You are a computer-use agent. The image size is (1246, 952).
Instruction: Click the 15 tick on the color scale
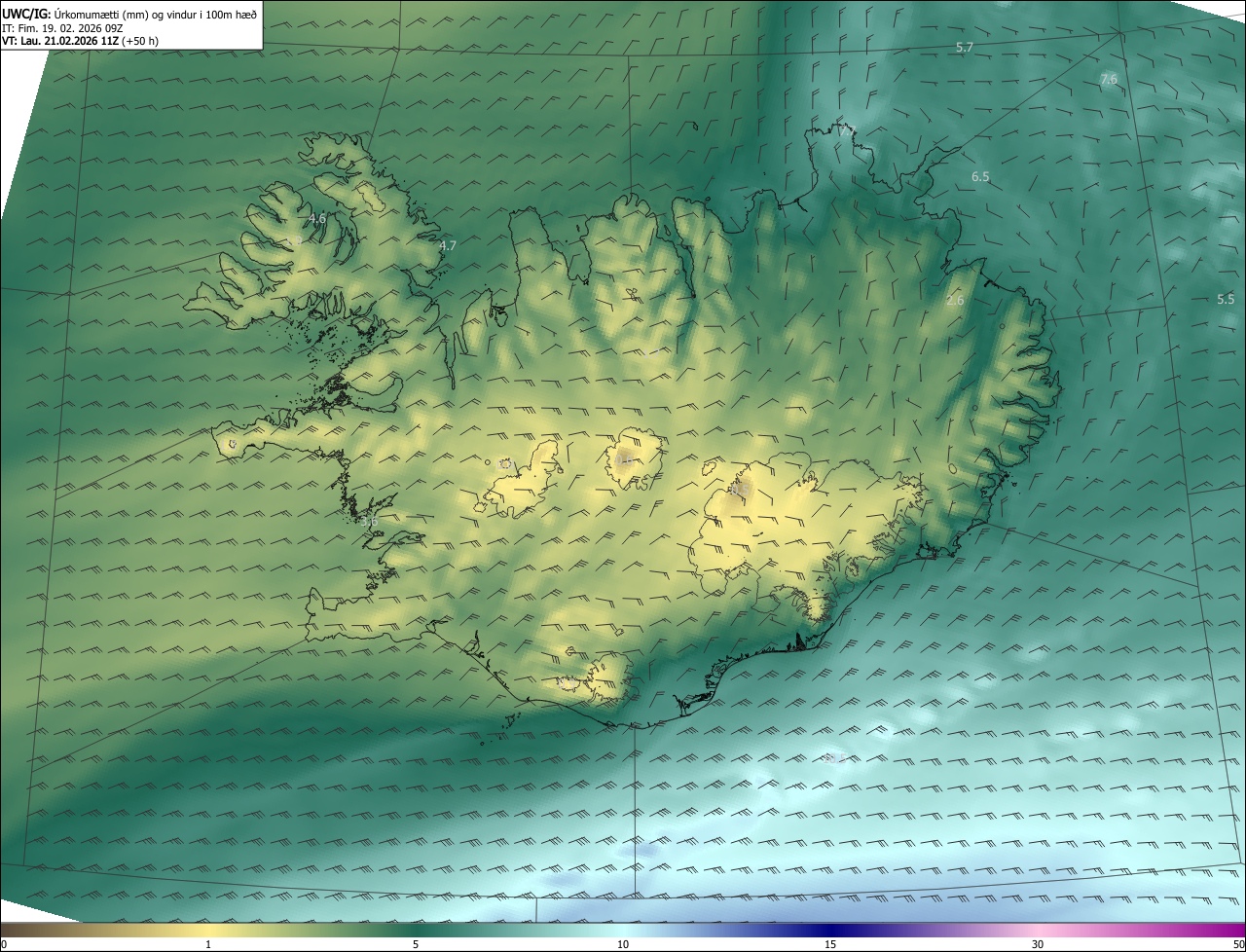[830, 944]
